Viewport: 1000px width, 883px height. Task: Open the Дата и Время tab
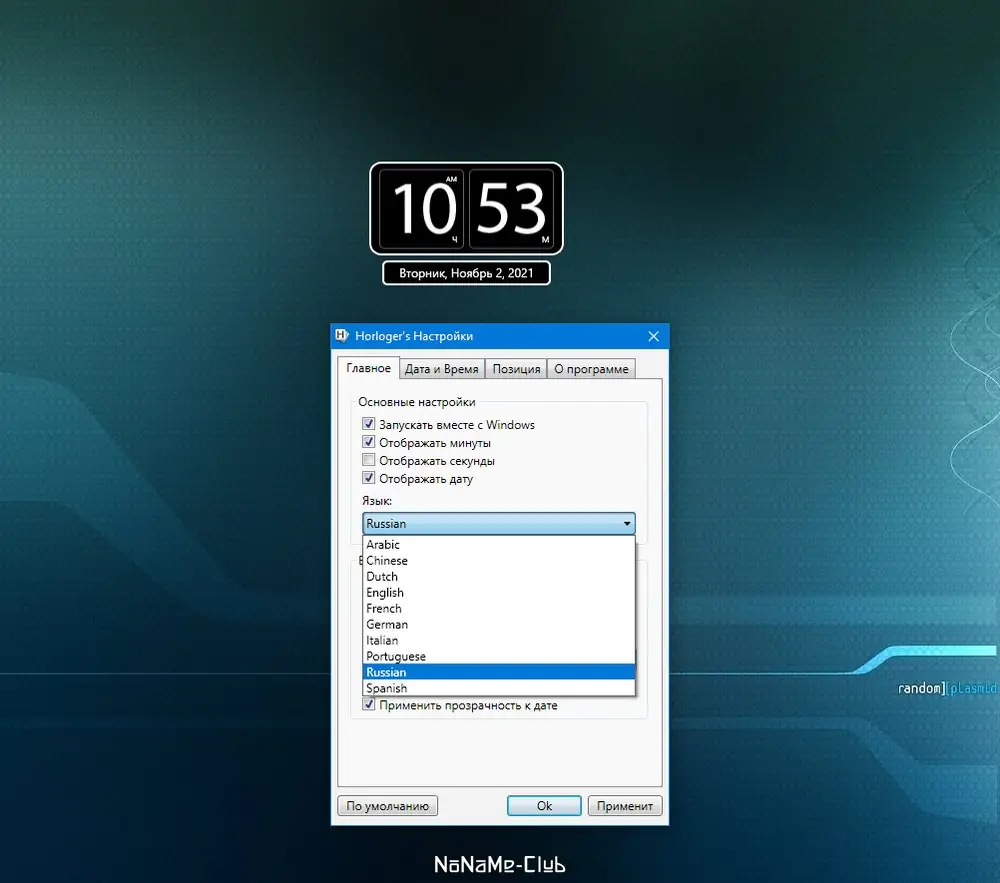441,369
